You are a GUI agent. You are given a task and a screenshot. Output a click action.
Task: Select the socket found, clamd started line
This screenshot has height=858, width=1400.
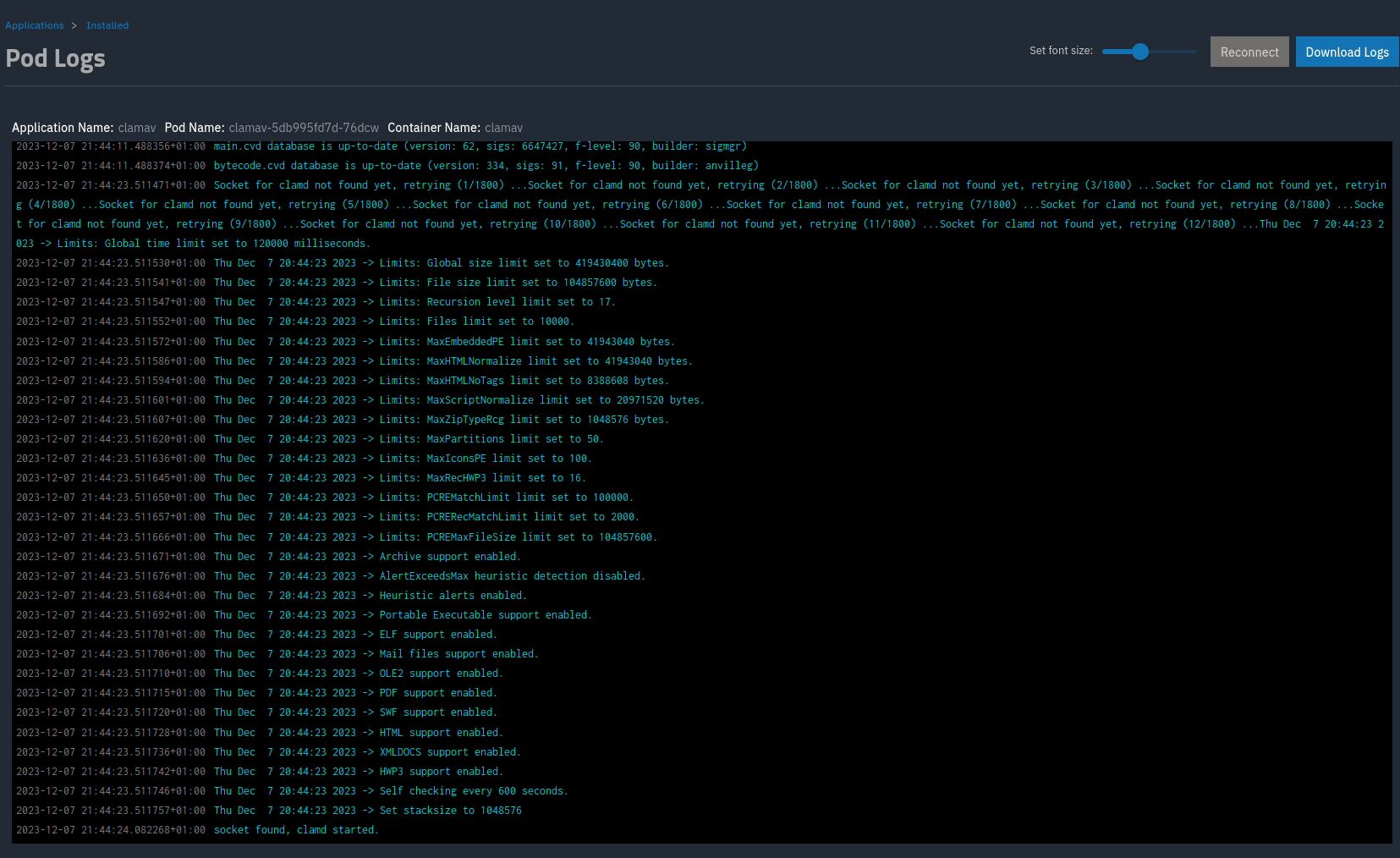click(x=197, y=830)
